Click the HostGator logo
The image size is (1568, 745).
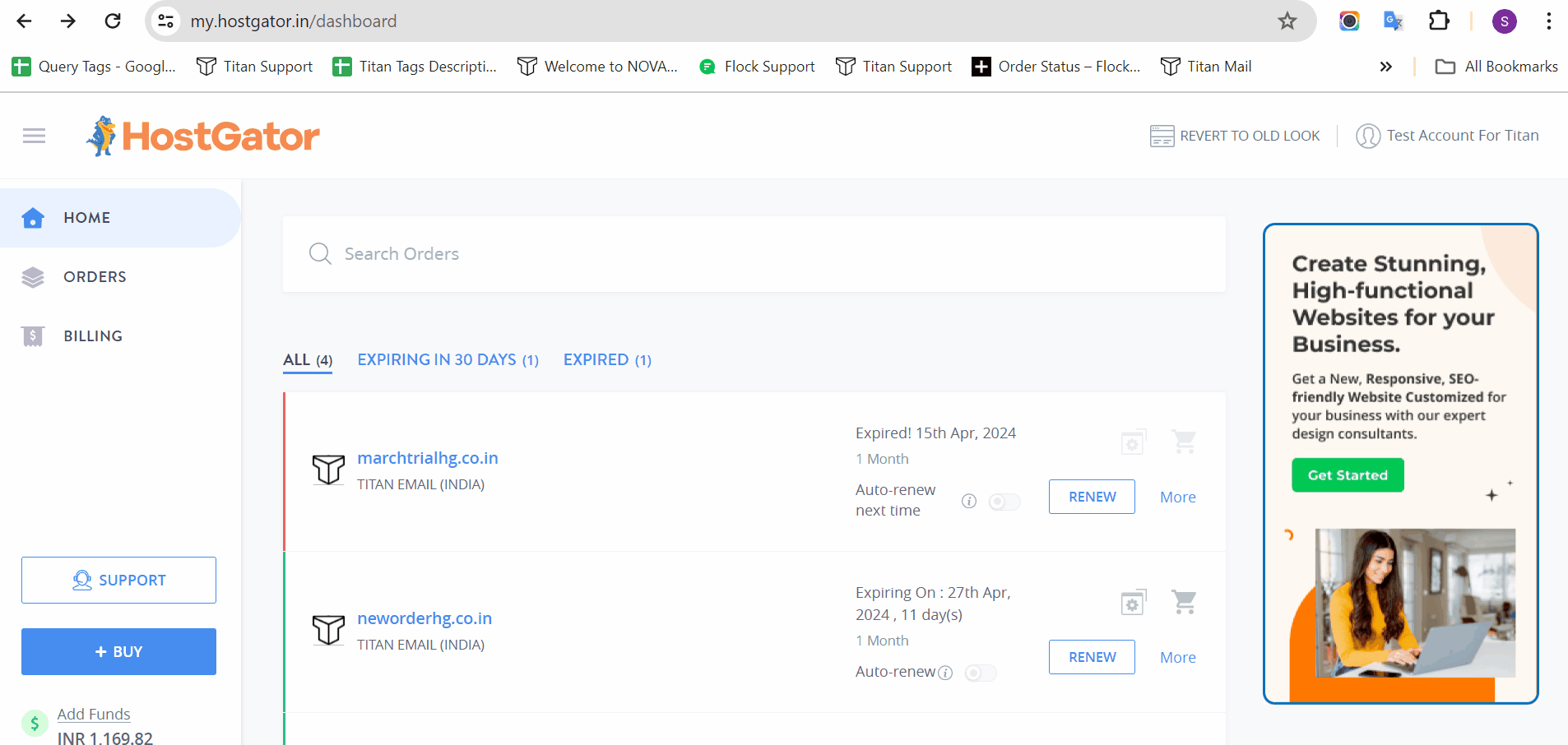tap(203, 136)
